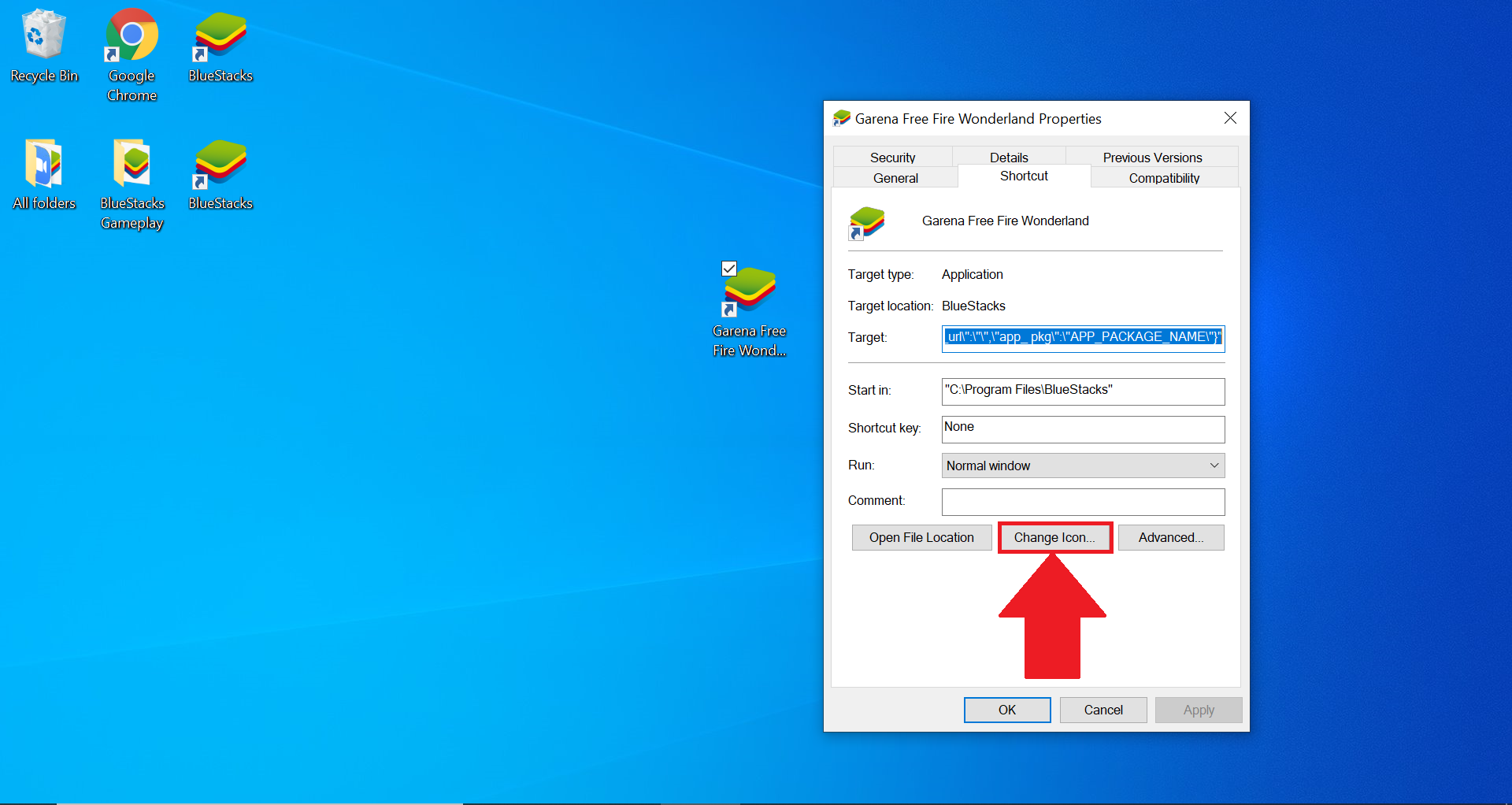The width and height of the screenshot is (1512, 805).
Task: Cancel the Properties dialog
Action: tap(1103, 710)
